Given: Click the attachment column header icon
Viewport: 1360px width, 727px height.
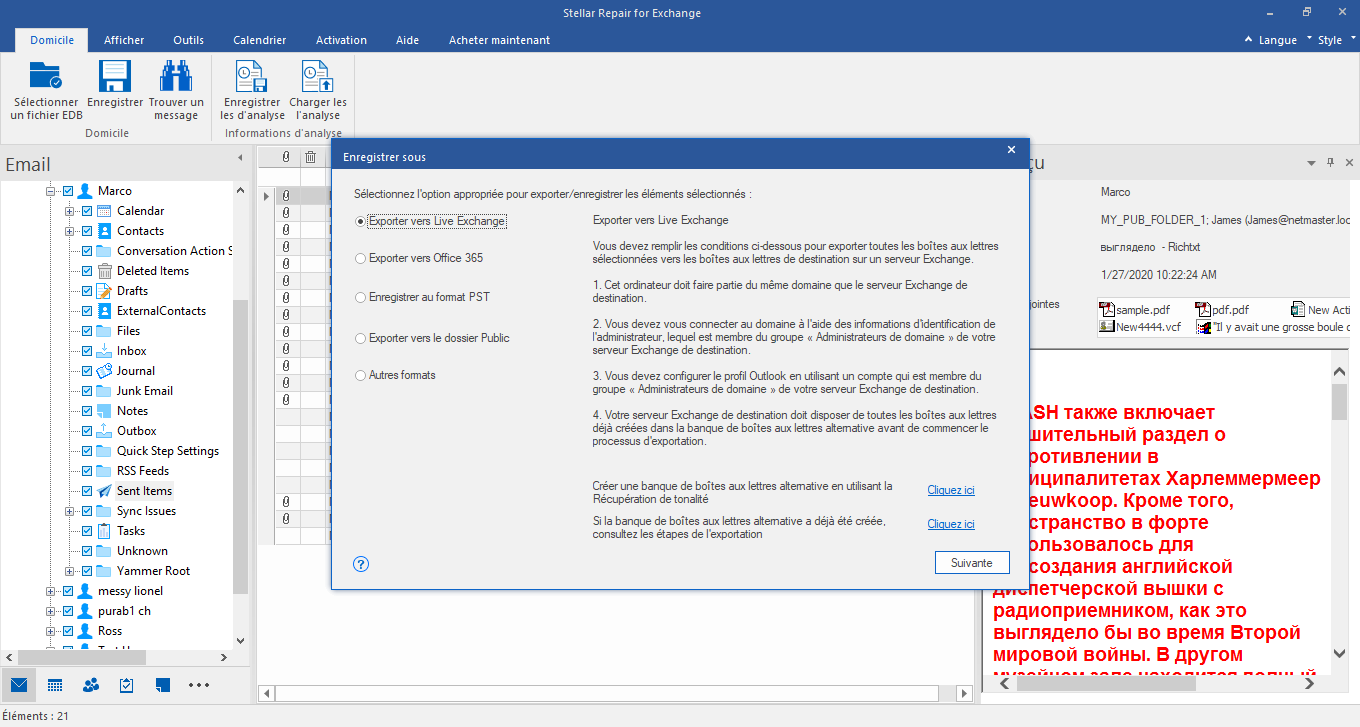Looking at the screenshot, I should [x=286, y=157].
